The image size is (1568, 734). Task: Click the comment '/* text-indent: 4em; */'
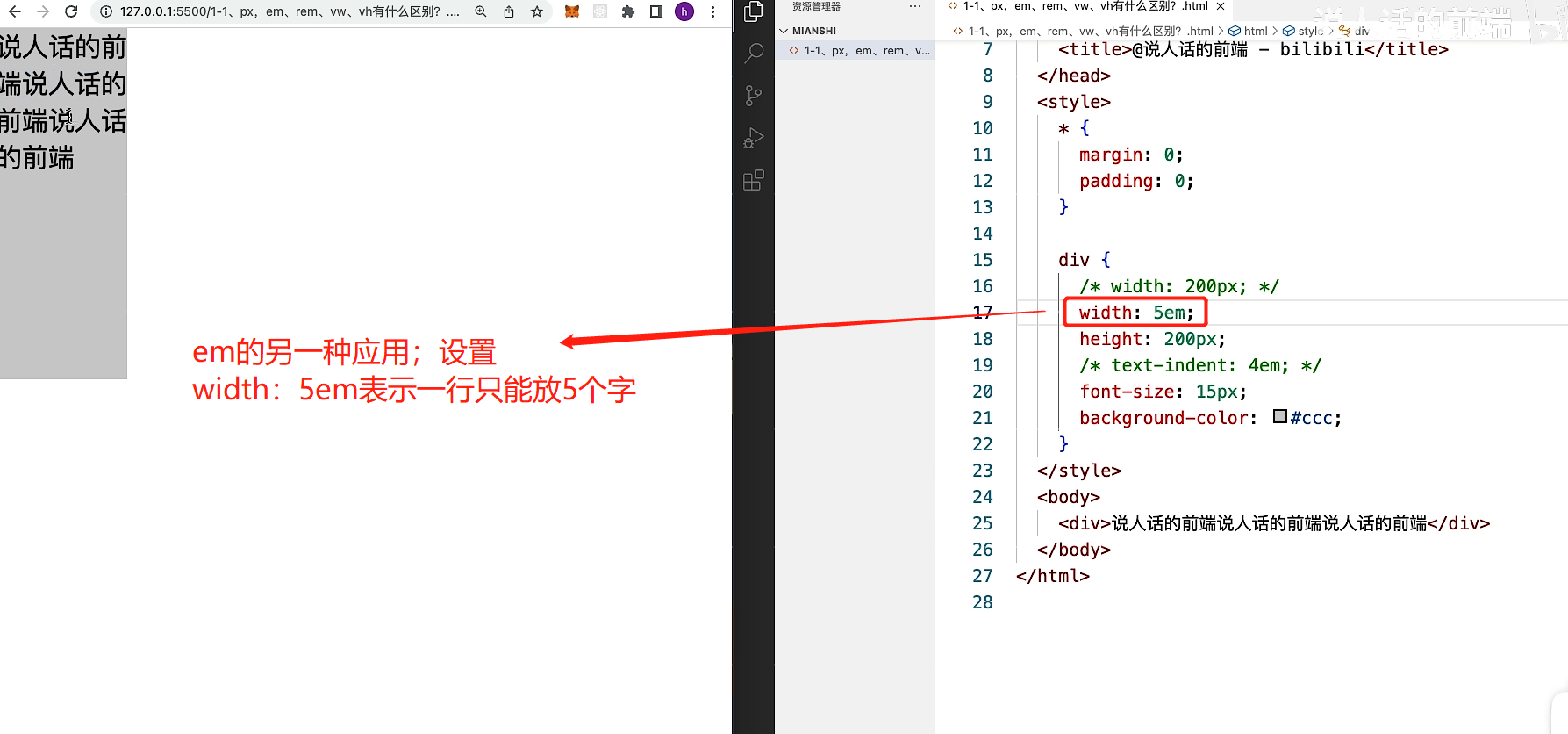[1200, 365]
